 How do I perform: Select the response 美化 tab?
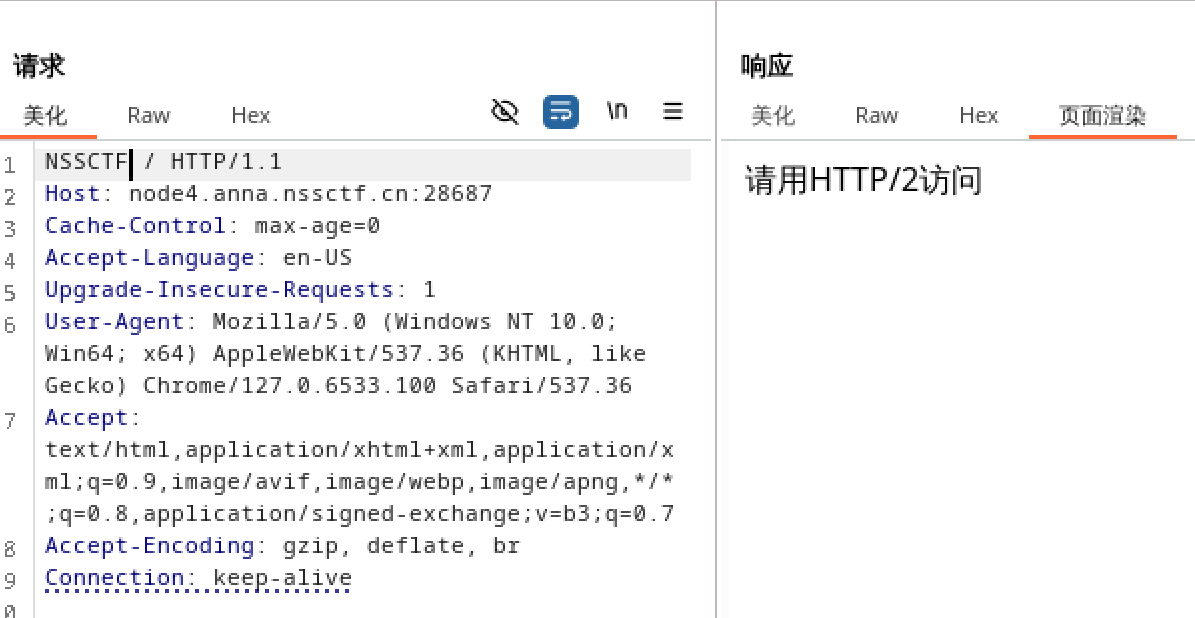pyautogui.click(x=773, y=116)
